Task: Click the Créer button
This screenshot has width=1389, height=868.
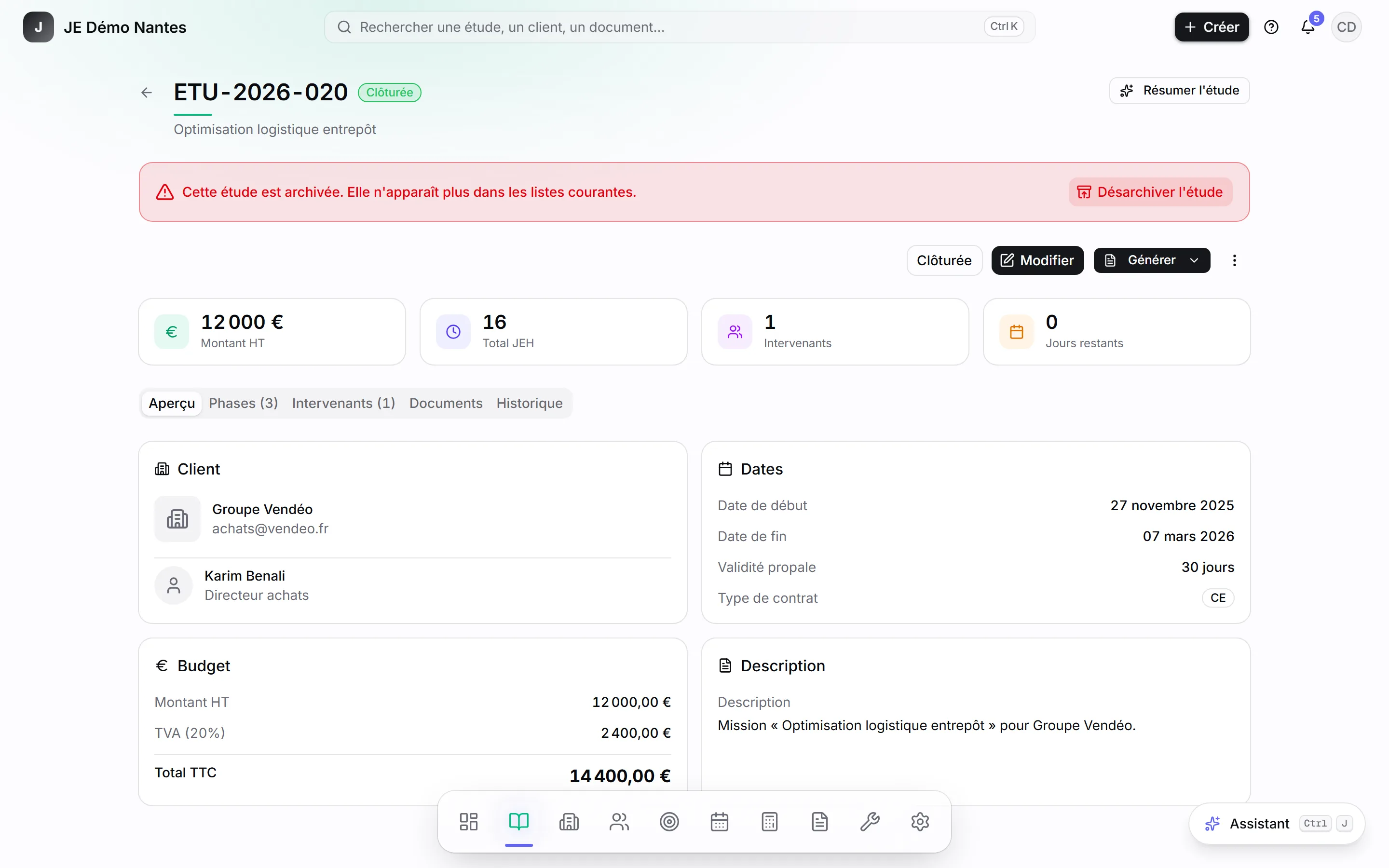Action: pyautogui.click(x=1211, y=27)
